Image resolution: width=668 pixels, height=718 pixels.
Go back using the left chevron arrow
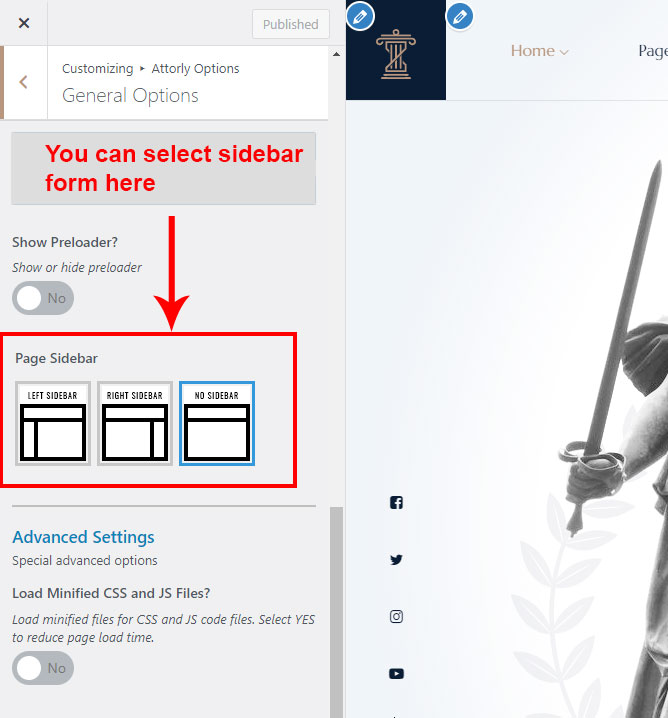(24, 82)
